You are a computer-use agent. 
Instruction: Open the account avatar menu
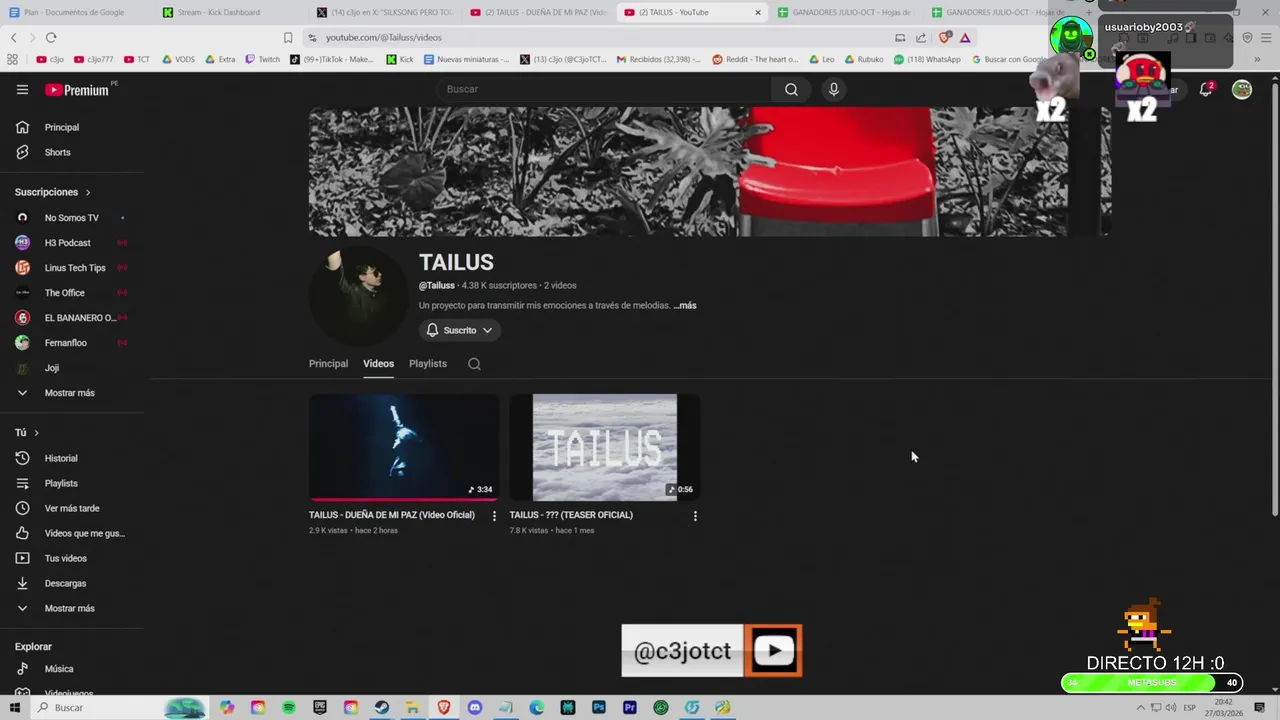[1242, 89]
